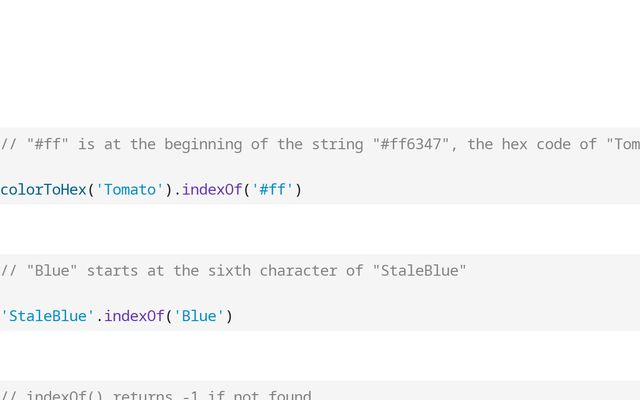Click the closing parenthesis after 'Blue'
Screen dimensions: 640x400
point(229,316)
